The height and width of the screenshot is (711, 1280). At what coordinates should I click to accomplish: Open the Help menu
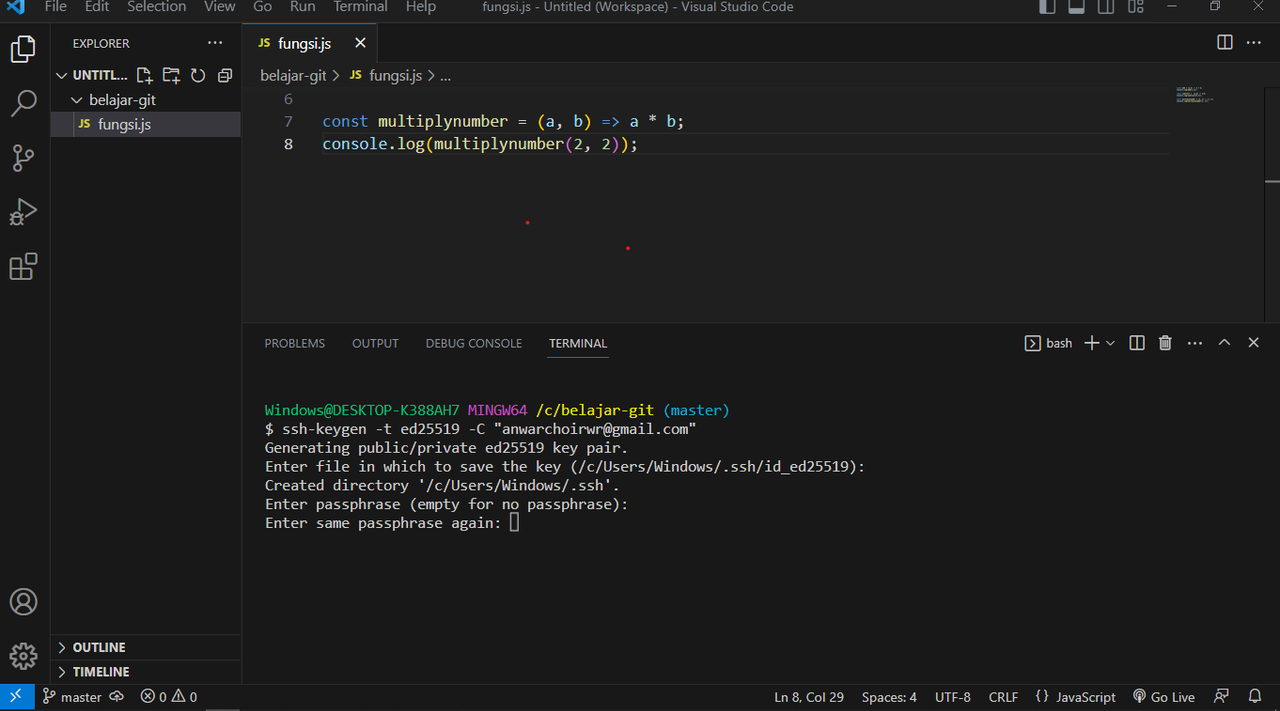[x=421, y=7]
